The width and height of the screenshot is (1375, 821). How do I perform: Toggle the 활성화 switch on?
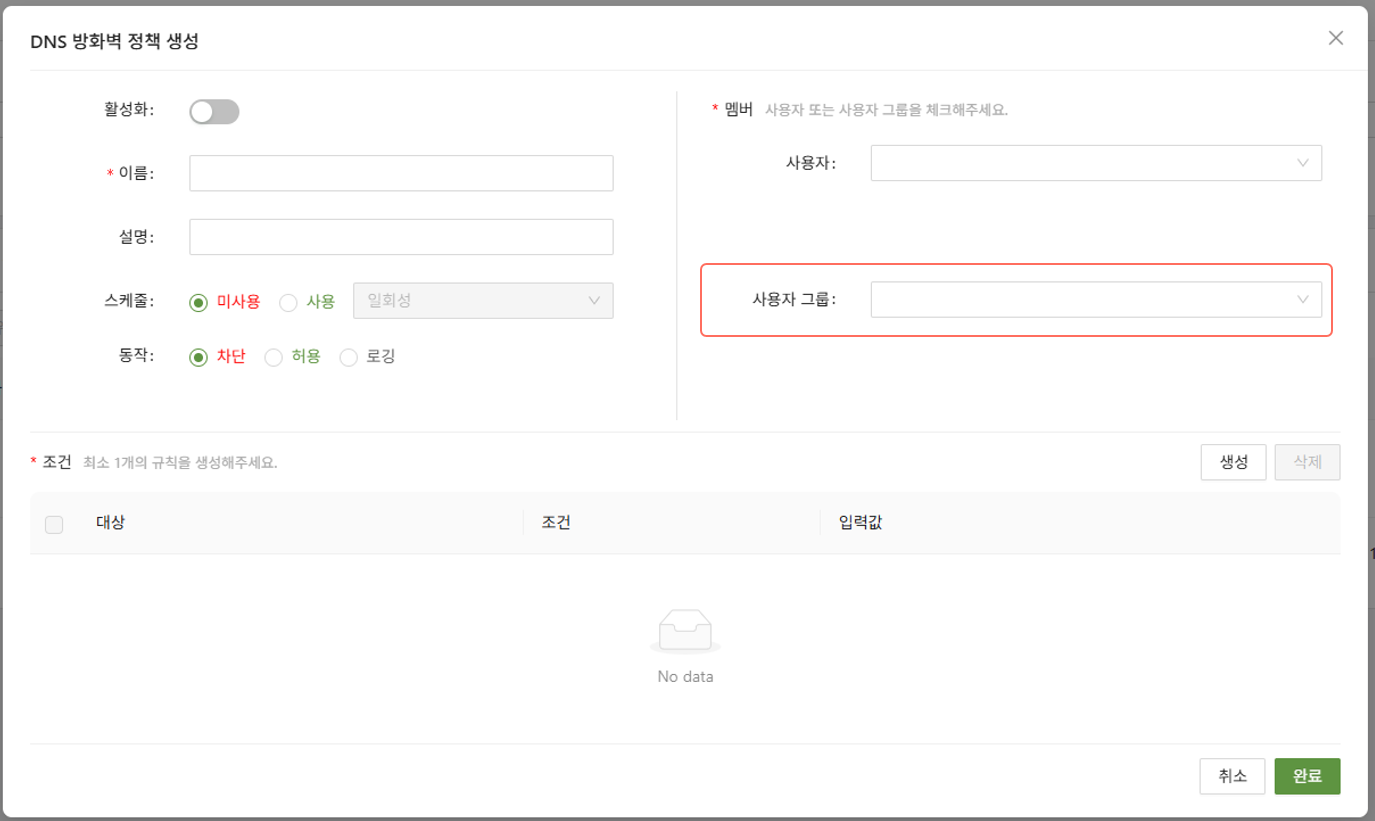coord(214,112)
